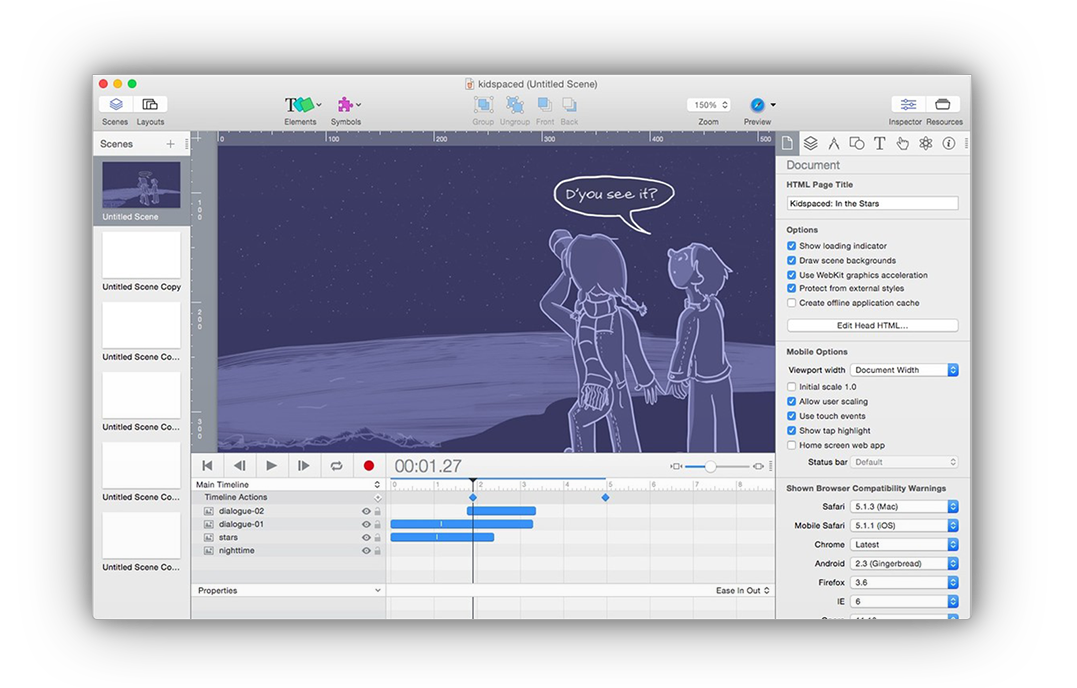Jump to start of timeline
1077x688 pixels.
(x=207, y=466)
